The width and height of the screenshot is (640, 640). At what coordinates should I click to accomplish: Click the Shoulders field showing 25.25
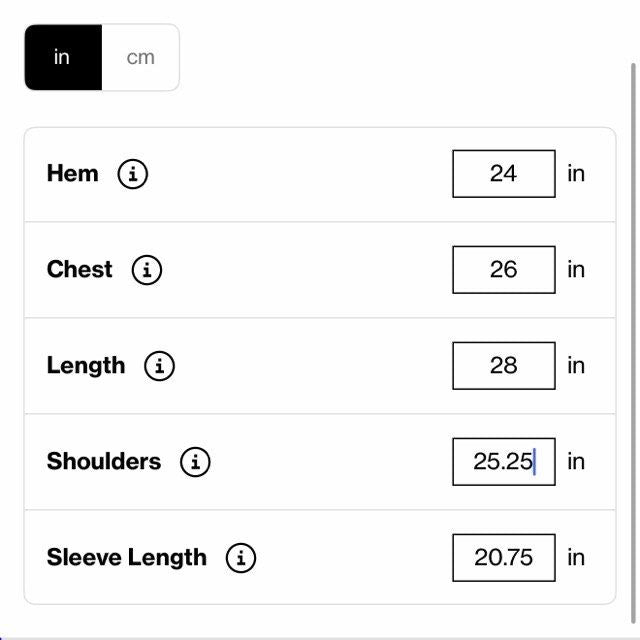coord(503,462)
